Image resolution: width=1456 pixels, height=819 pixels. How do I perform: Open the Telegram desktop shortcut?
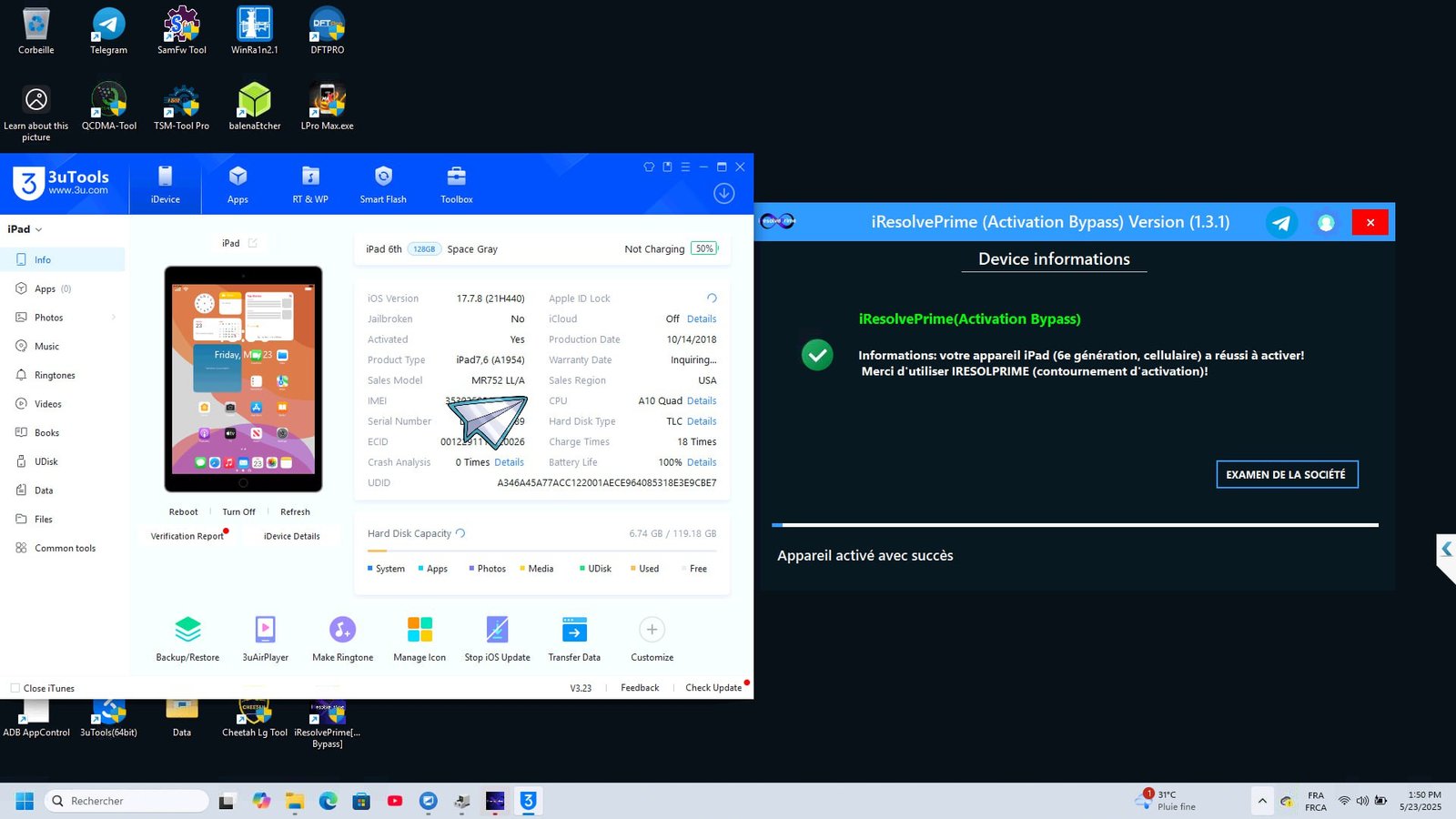(x=108, y=30)
